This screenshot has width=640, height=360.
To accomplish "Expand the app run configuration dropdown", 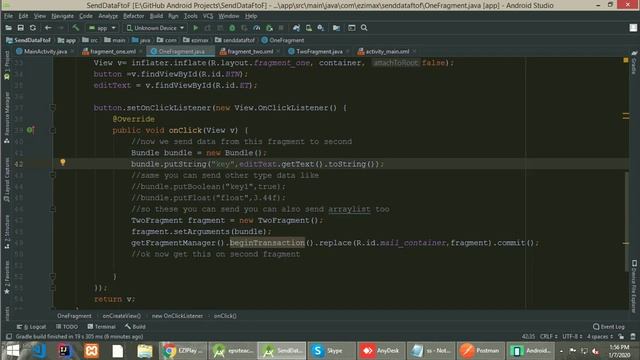I will 102,28.
